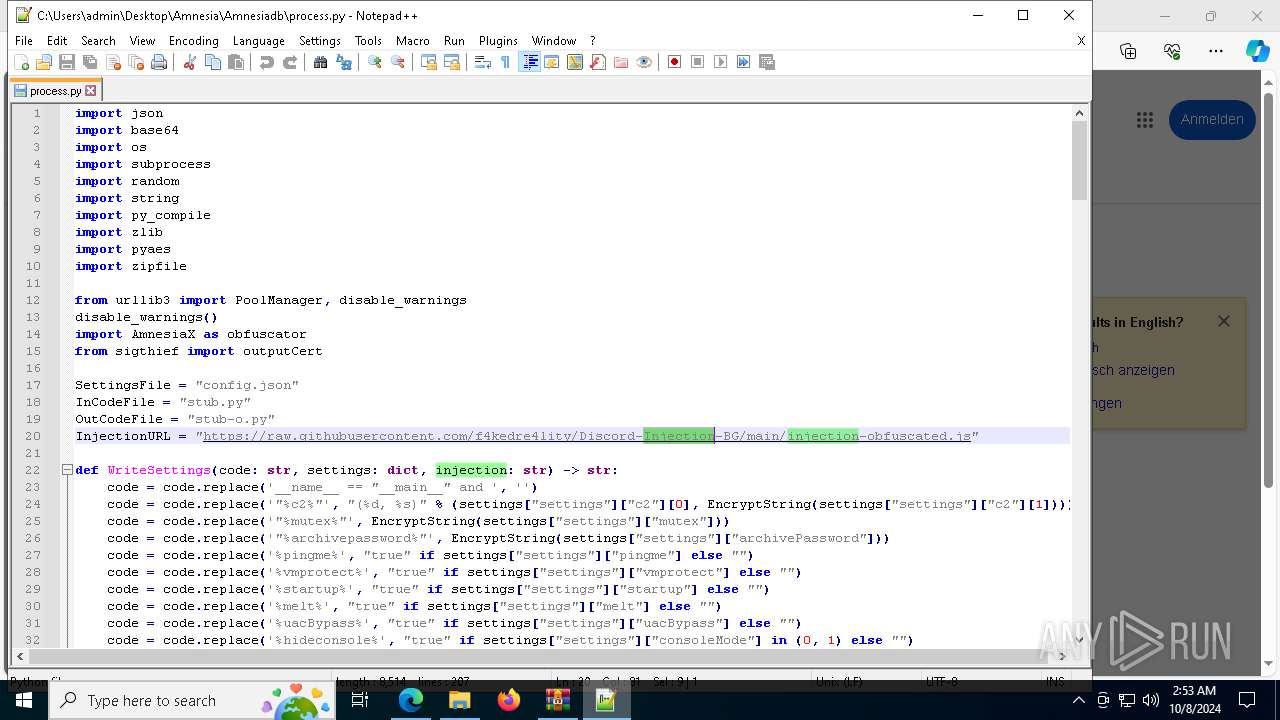Click the taskbar search box
The image size is (1280, 720).
190,700
